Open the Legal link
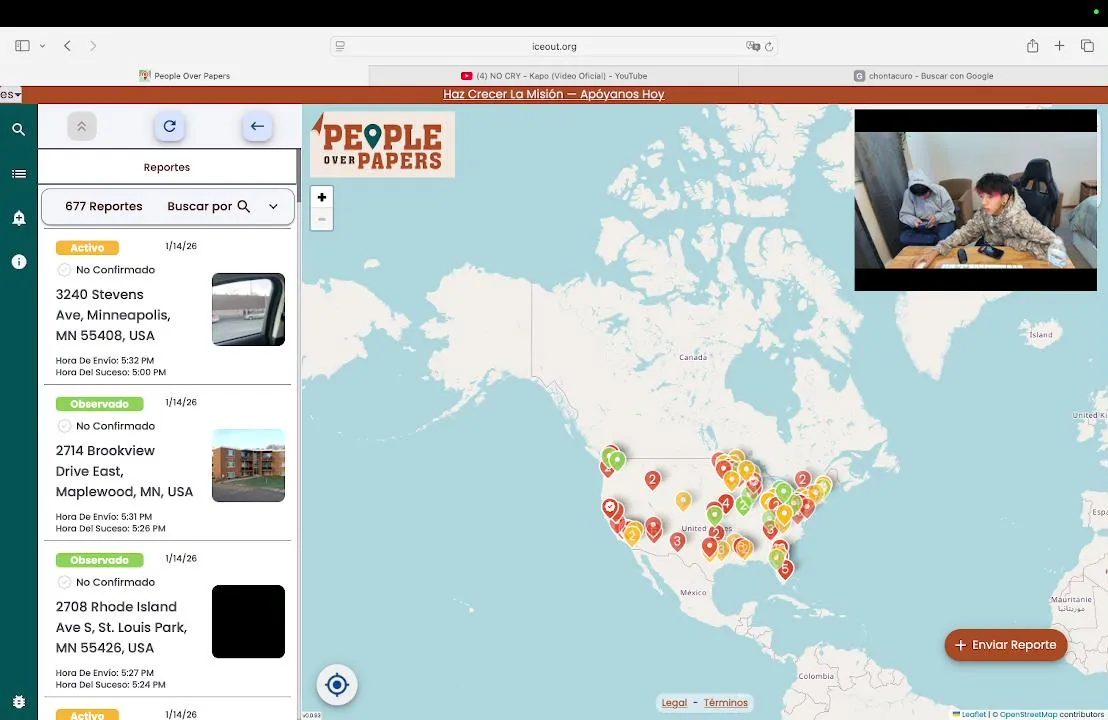Image resolution: width=1108 pixels, height=720 pixels. 673,702
